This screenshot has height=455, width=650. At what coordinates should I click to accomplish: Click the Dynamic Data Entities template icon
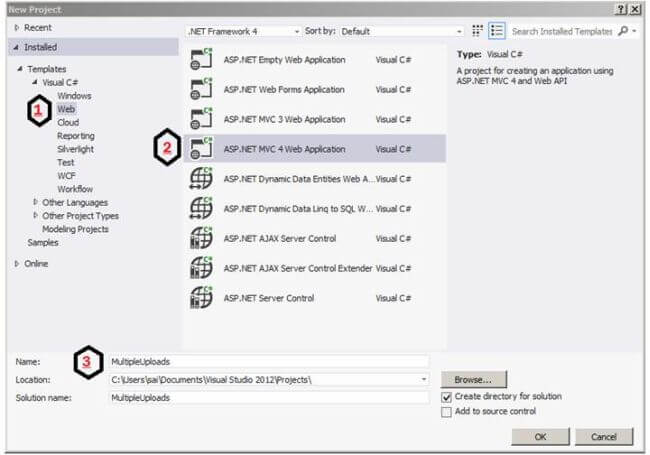tap(201, 179)
